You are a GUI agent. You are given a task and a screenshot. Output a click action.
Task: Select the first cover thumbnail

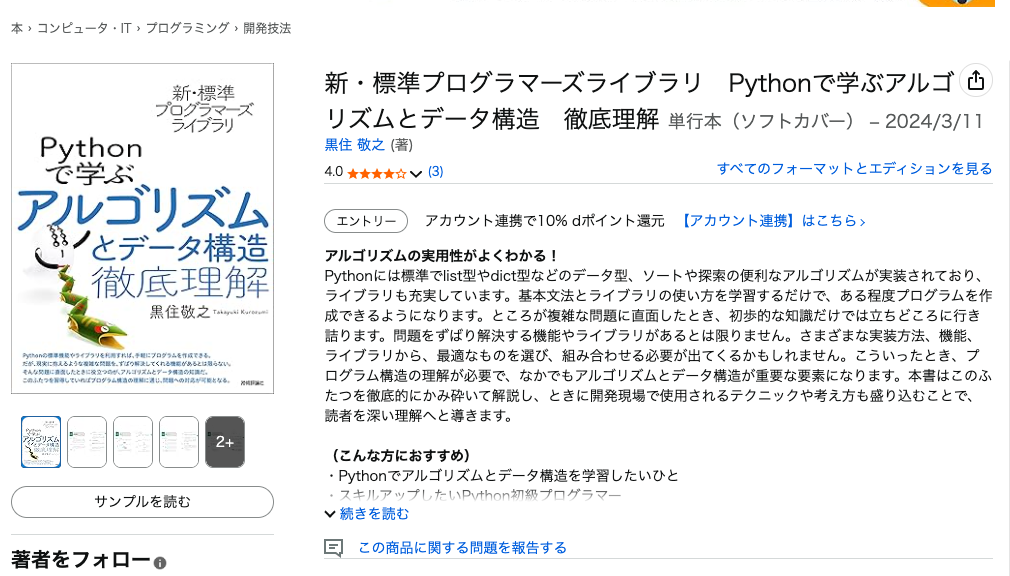point(41,442)
